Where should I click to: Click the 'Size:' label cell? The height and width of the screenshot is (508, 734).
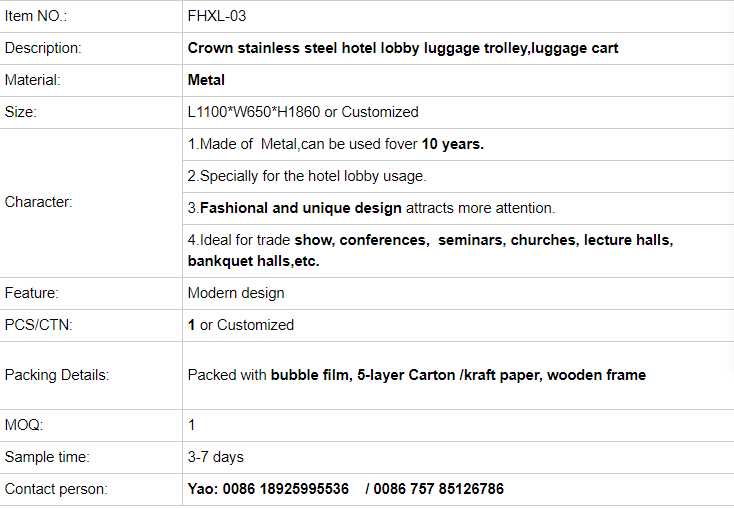click(21, 112)
